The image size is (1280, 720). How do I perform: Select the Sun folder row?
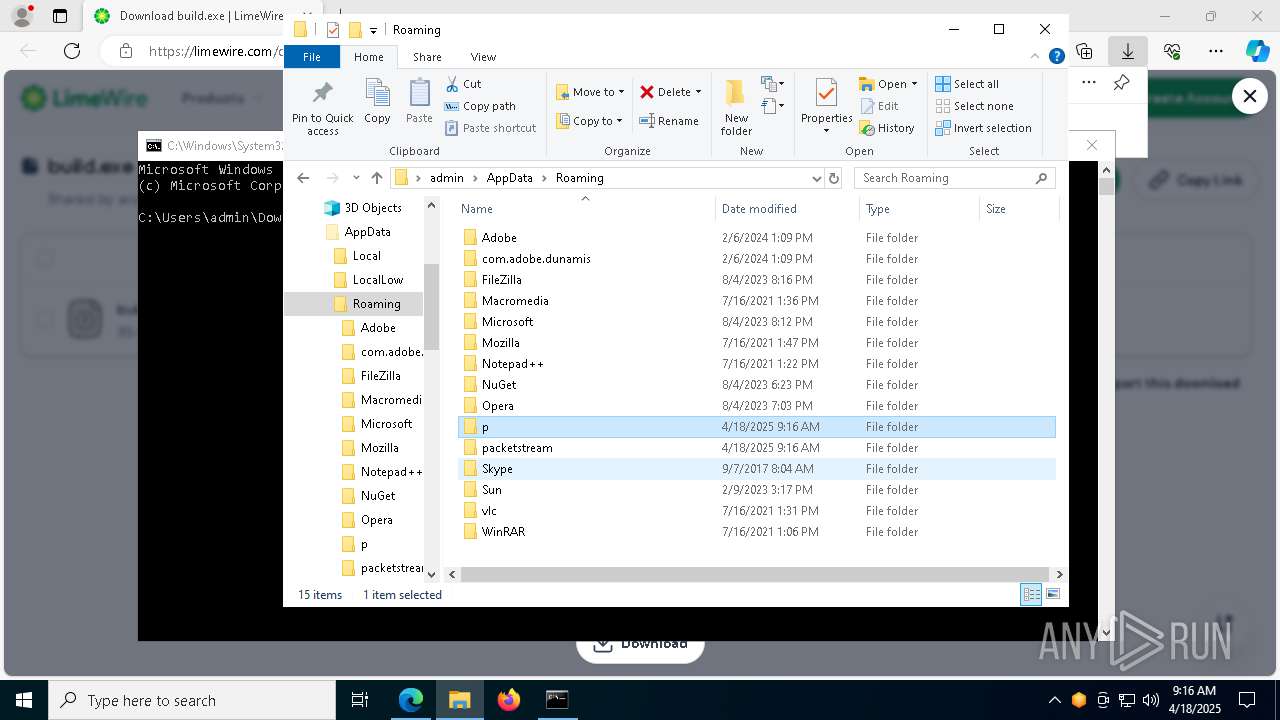pos(757,490)
